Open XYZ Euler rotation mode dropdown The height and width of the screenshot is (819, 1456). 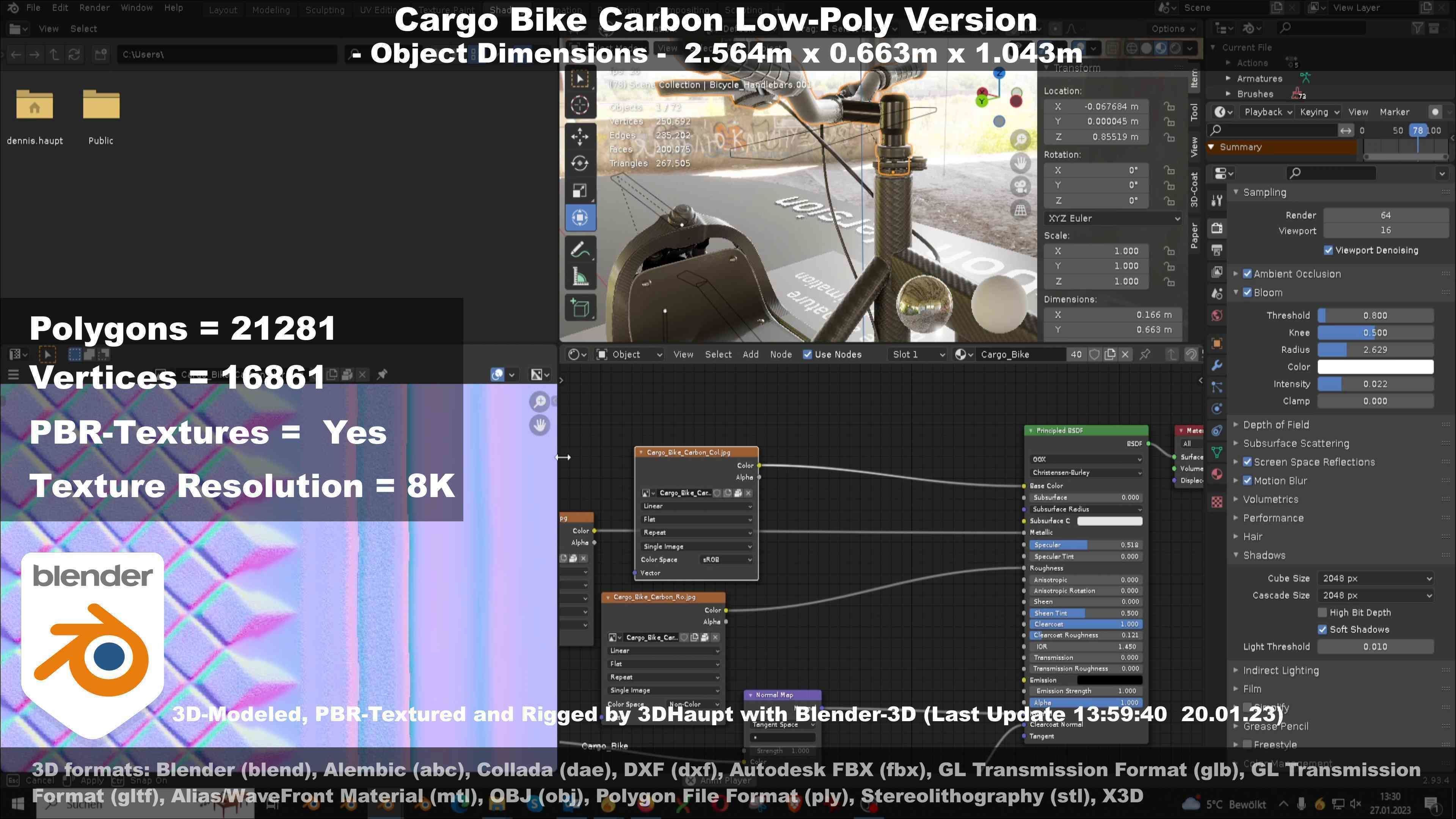[1113, 218]
